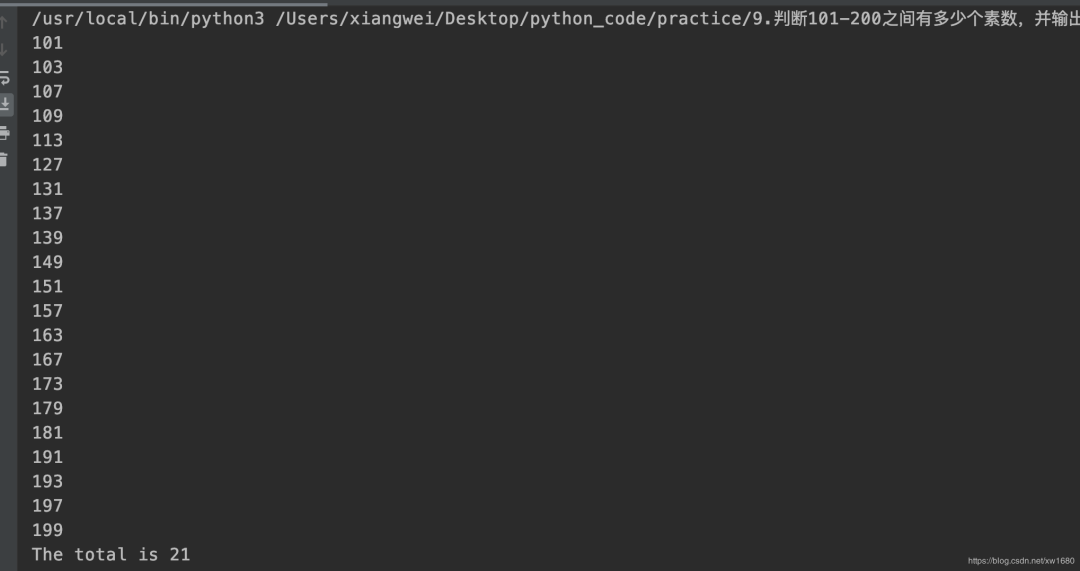Click on output line 163
1080x571 pixels.
tap(47, 335)
